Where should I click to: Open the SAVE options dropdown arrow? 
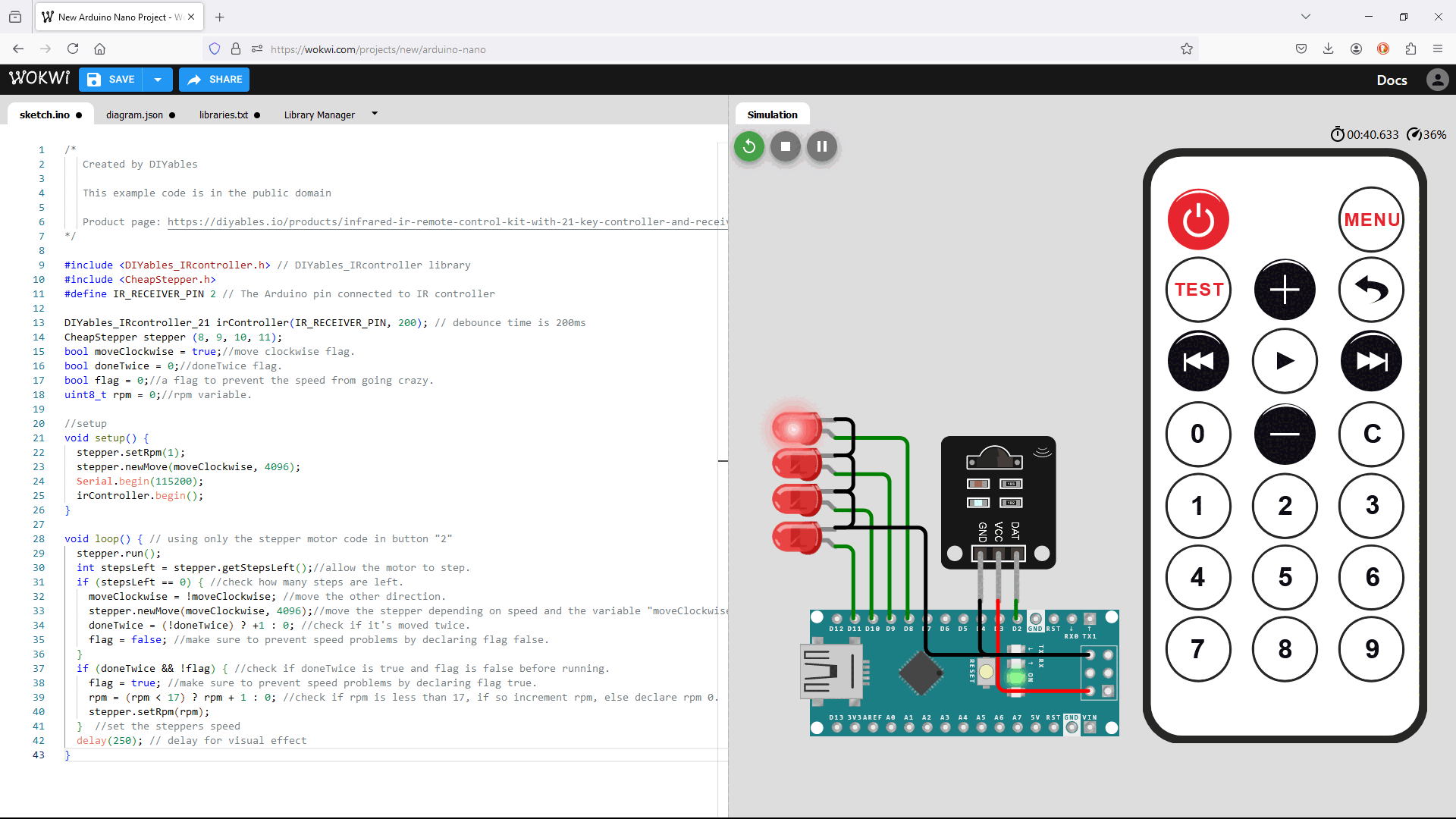click(157, 79)
